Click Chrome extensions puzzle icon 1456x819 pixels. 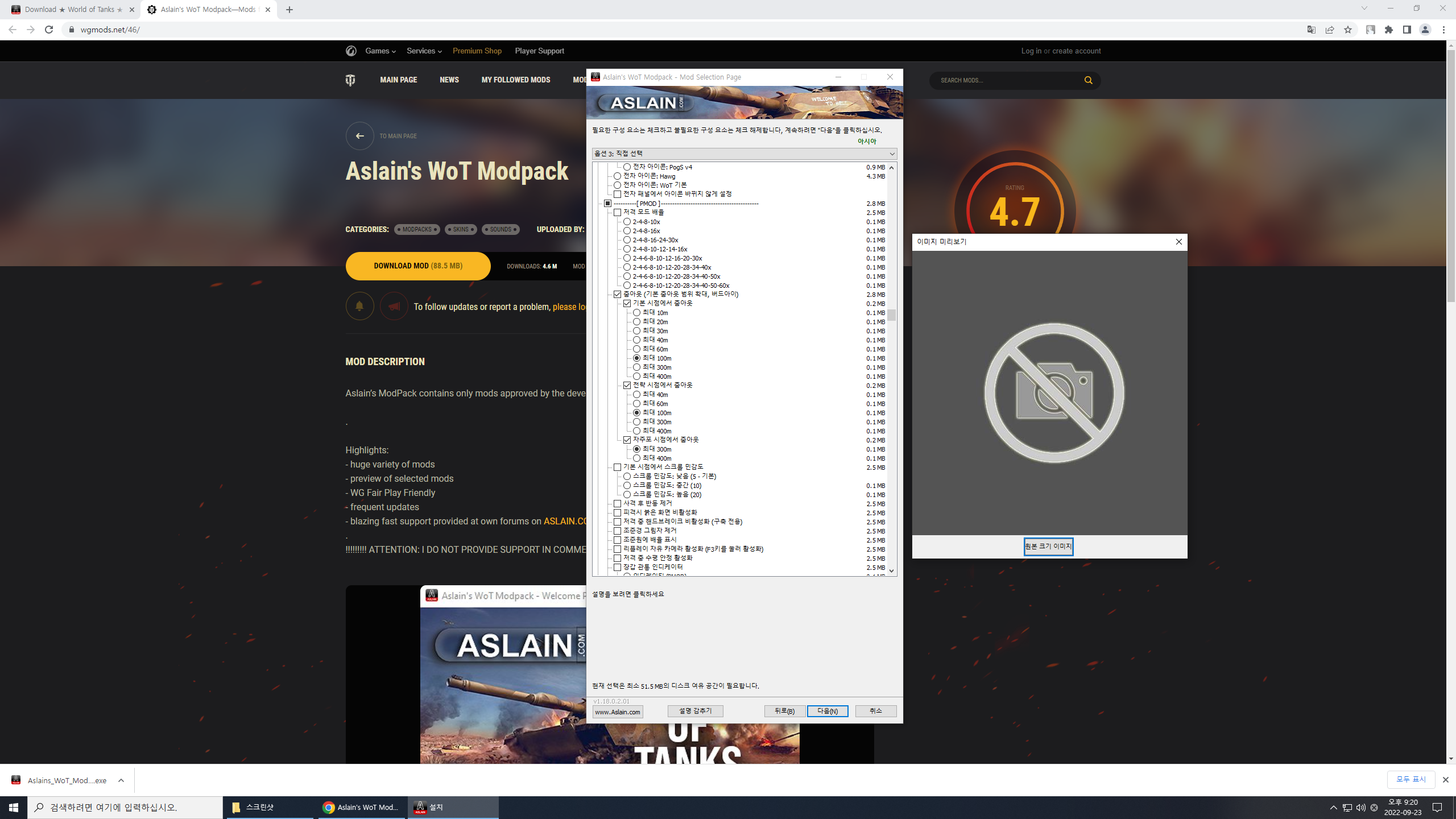[1389, 30]
